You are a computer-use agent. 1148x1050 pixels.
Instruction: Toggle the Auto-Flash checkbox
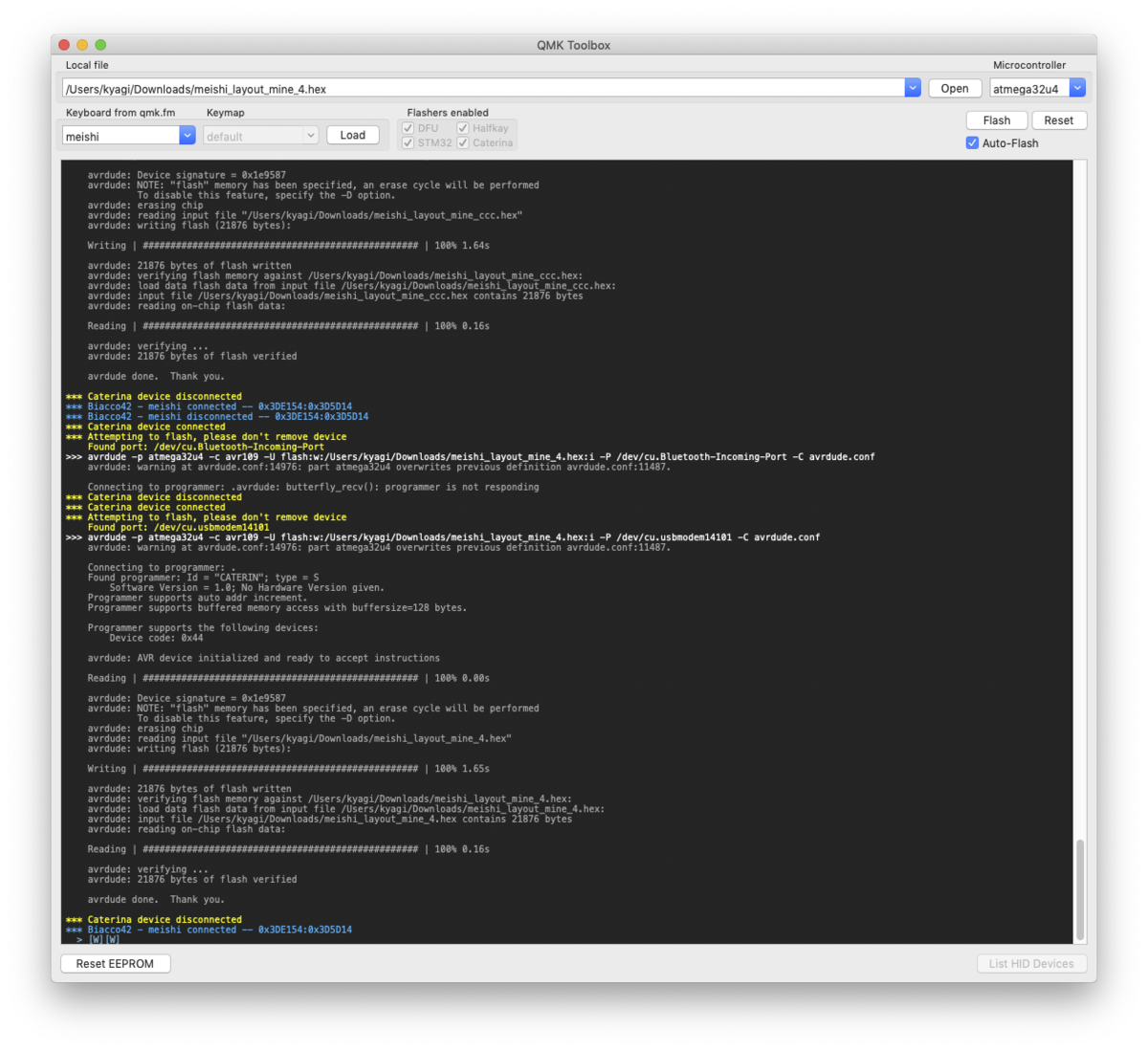(x=972, y=143)
